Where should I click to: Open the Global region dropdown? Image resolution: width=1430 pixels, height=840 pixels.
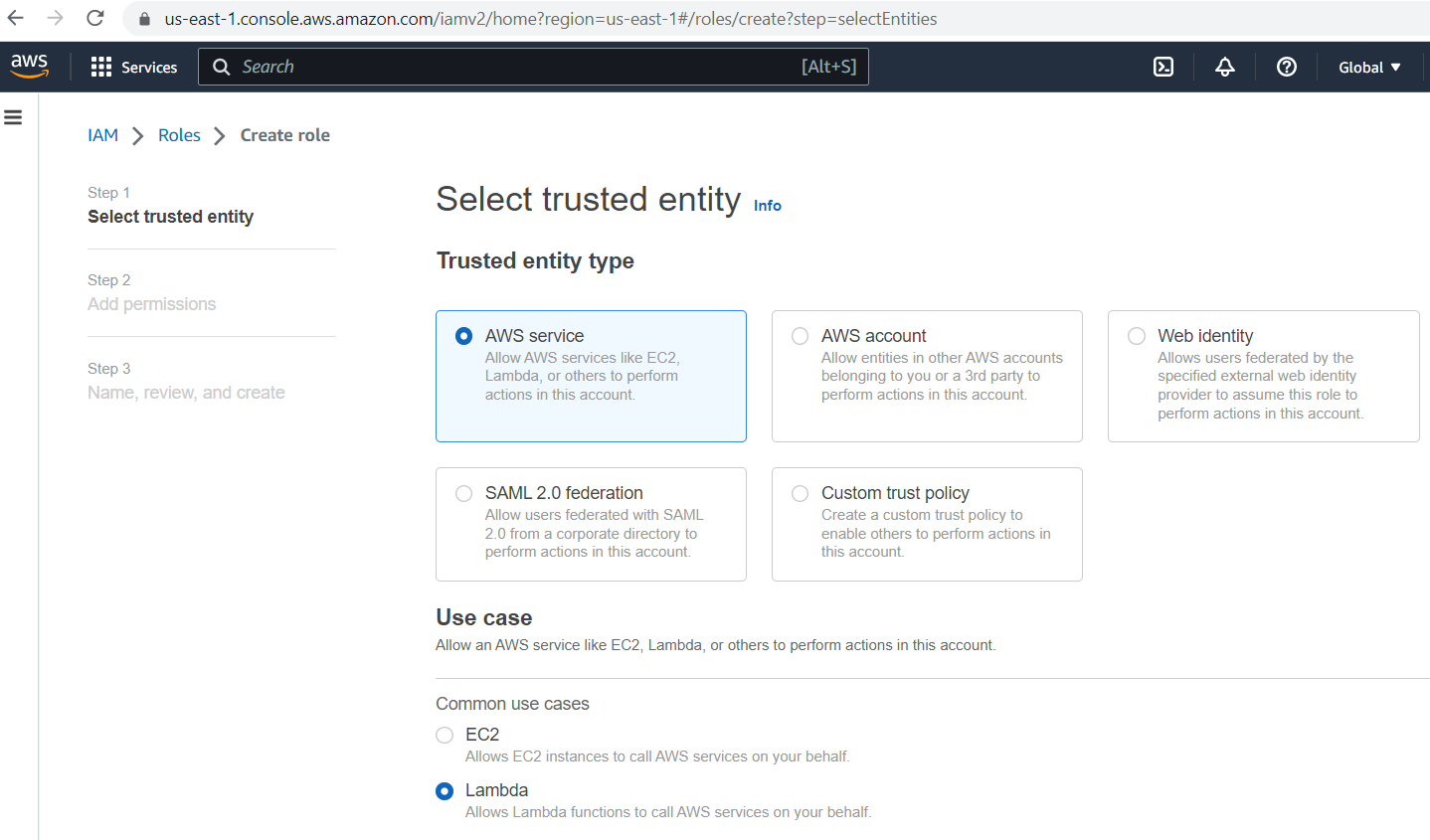tap(1368, 67)
